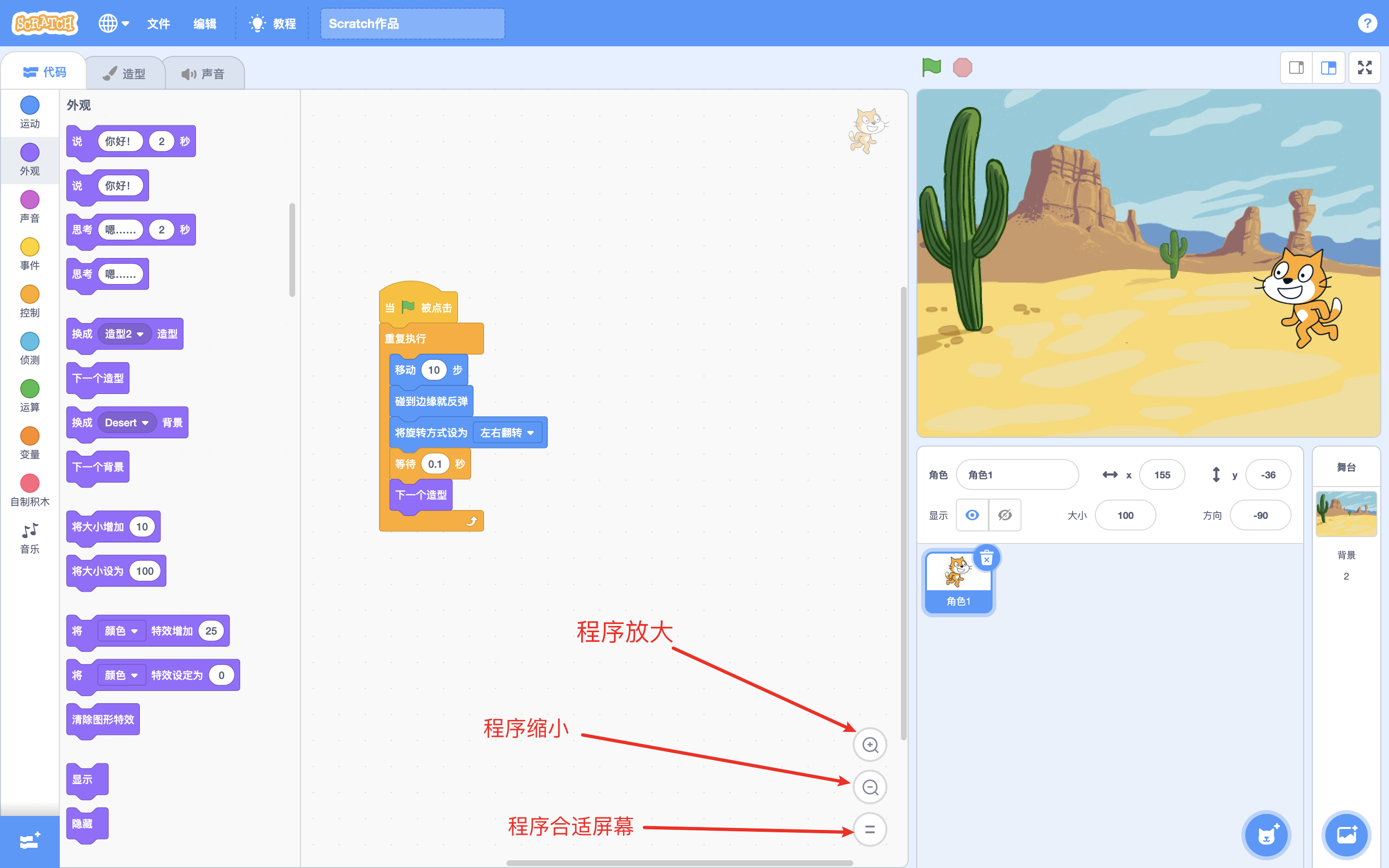1389x868 pixels.
Task: Reset workspace zoom with the equals button
Action: point(870,829)
